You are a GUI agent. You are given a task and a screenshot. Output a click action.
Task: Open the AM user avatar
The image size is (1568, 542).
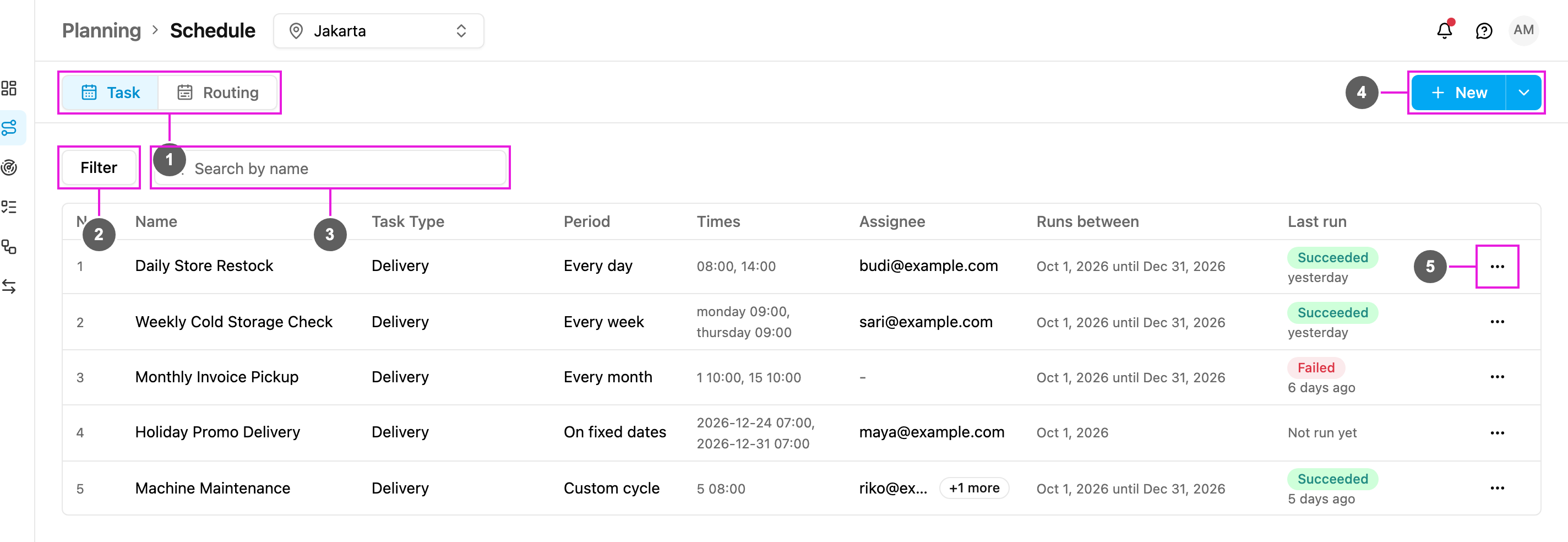(x=1523, y=30)
